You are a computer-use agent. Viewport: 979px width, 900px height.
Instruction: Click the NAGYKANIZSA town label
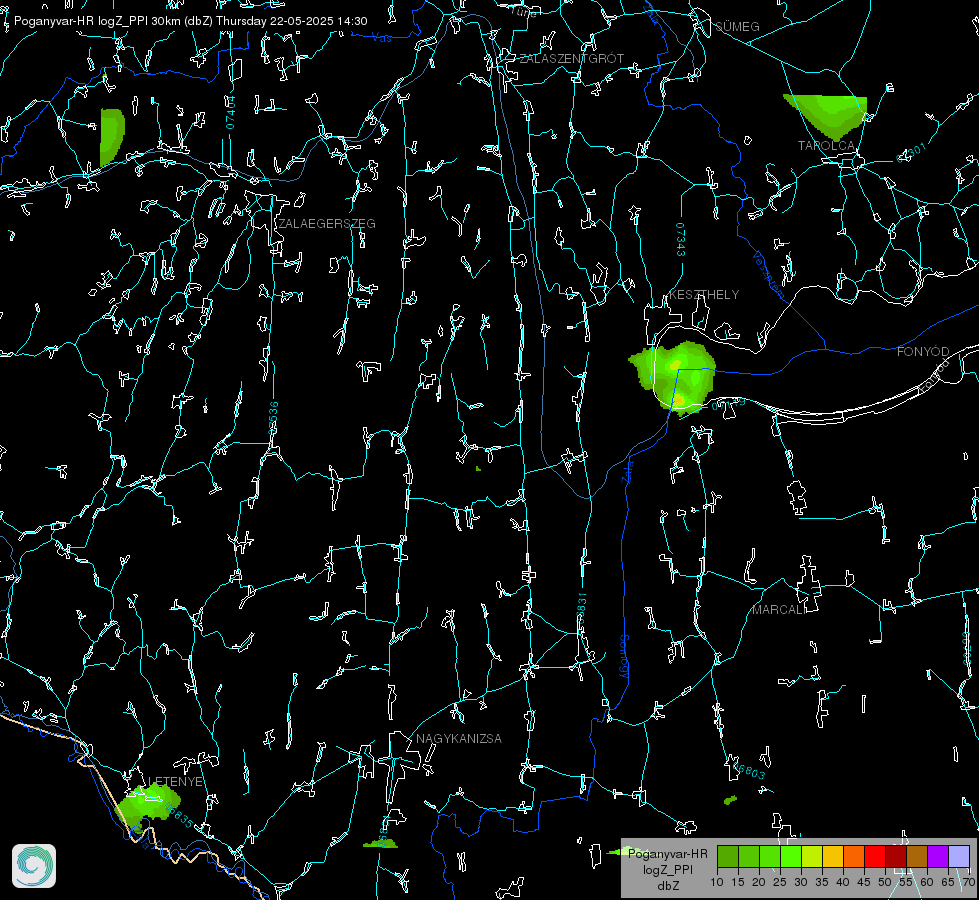pyautogui.click(x=459, y=738)
